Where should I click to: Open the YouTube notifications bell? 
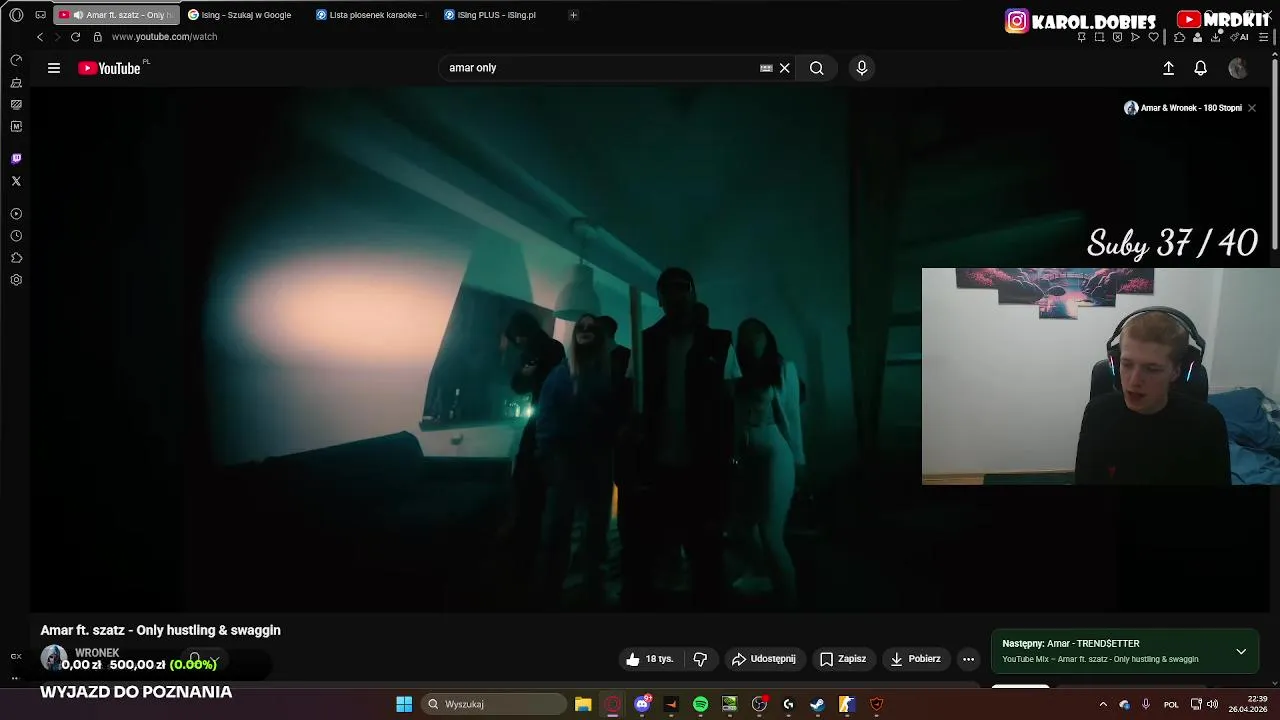click(x=1200, y=68)
